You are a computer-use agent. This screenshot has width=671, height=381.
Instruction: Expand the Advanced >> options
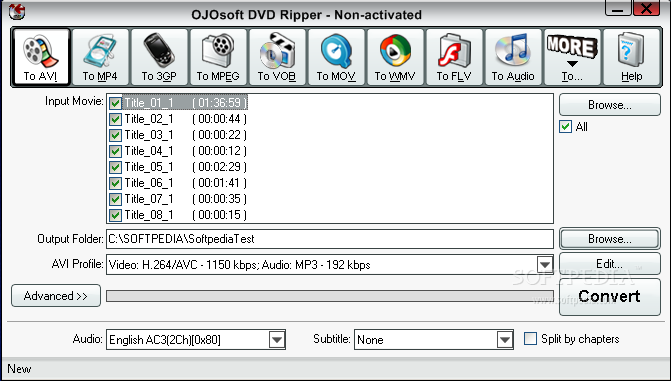pos(56,296)
